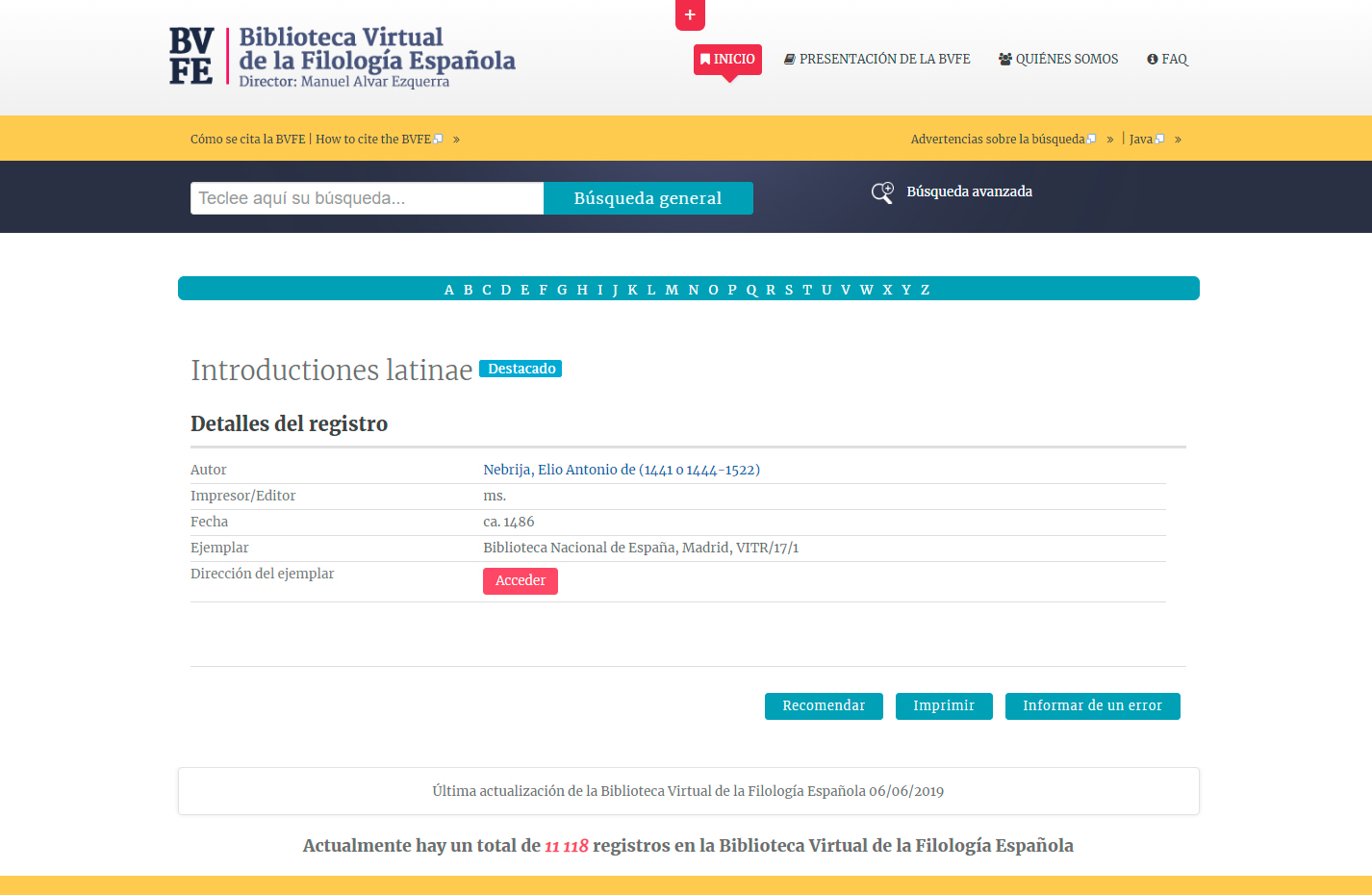Focus the search text input field
Viewport: 1372px width, 895px height.
pos(367,198)
